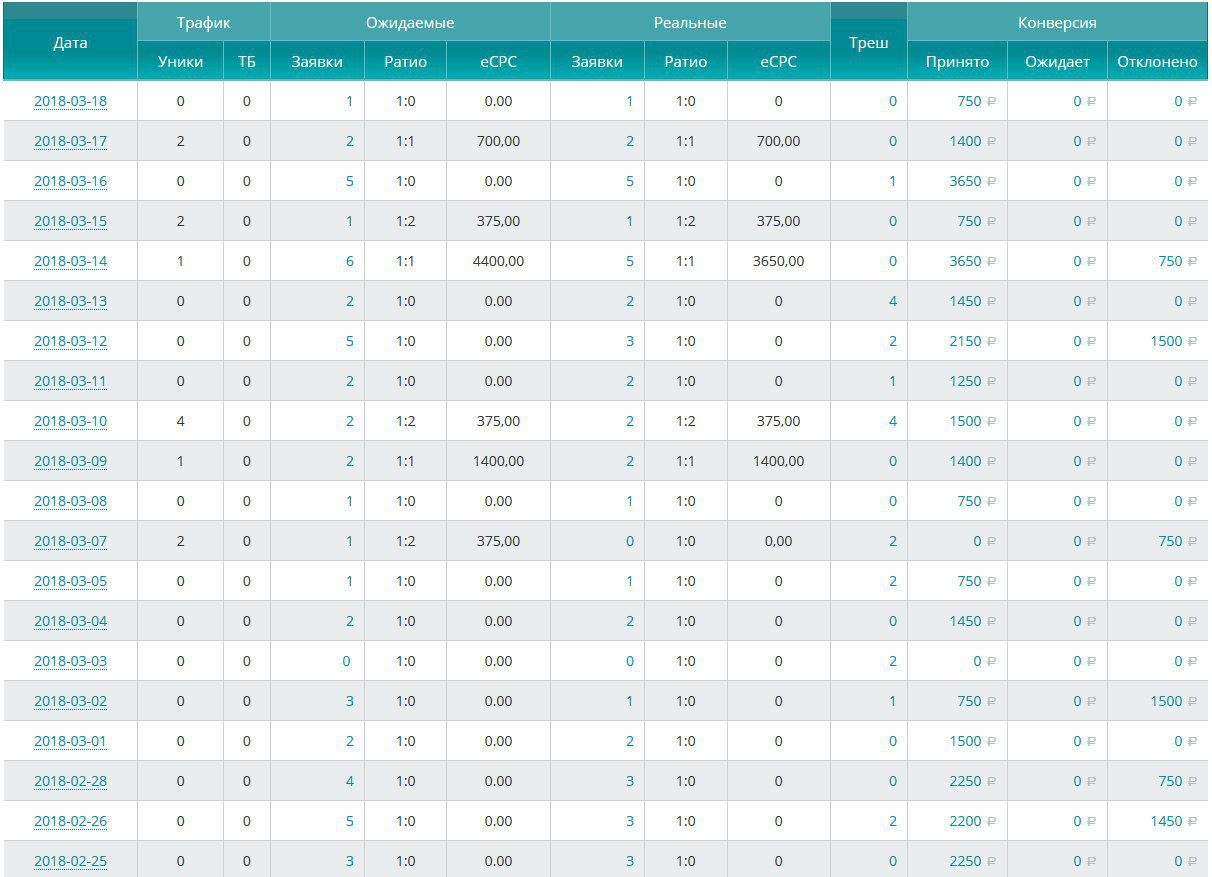Click the Отклонено column header
The width and height of the screenshot is (1212, 877).
point(1157,62)
